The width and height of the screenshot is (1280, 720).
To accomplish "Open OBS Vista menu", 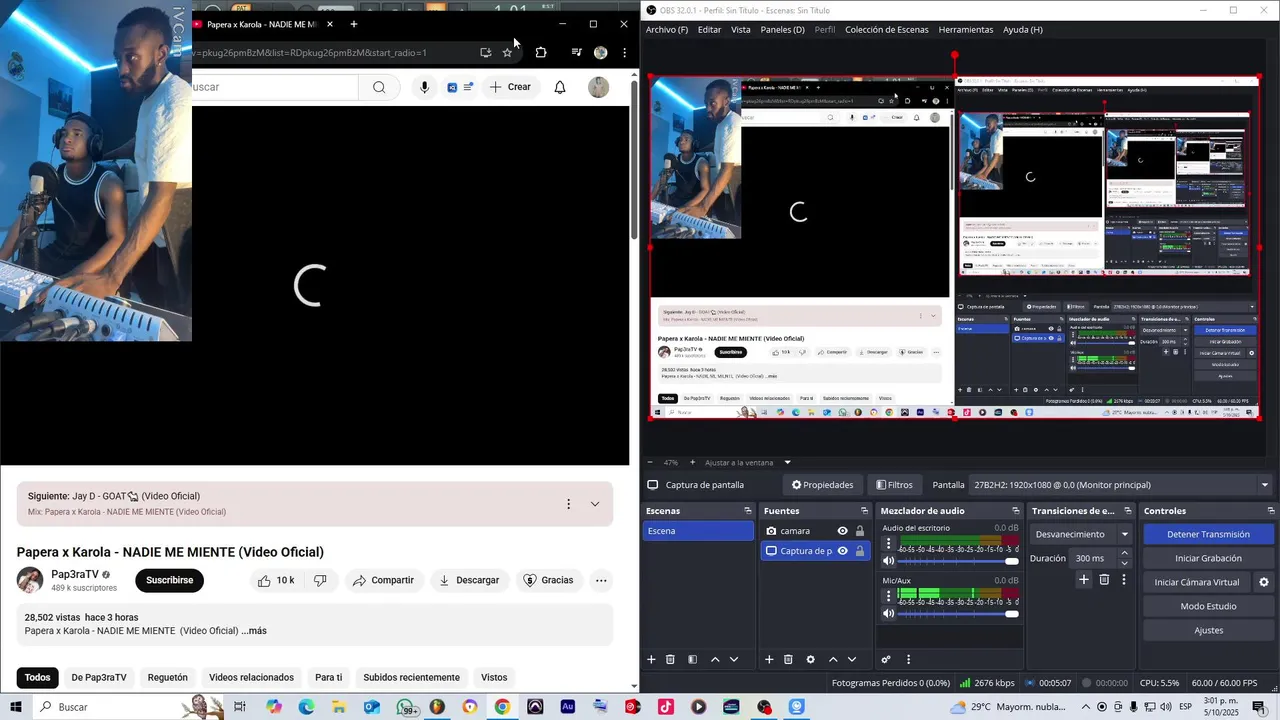I will point(741,29).
